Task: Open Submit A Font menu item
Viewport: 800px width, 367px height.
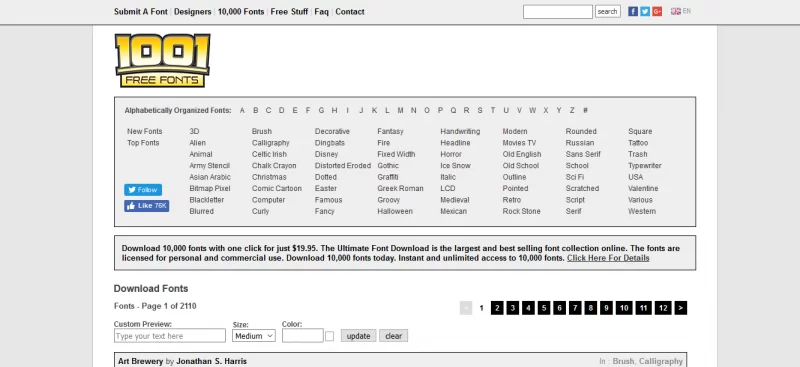Action: [141, 12]
